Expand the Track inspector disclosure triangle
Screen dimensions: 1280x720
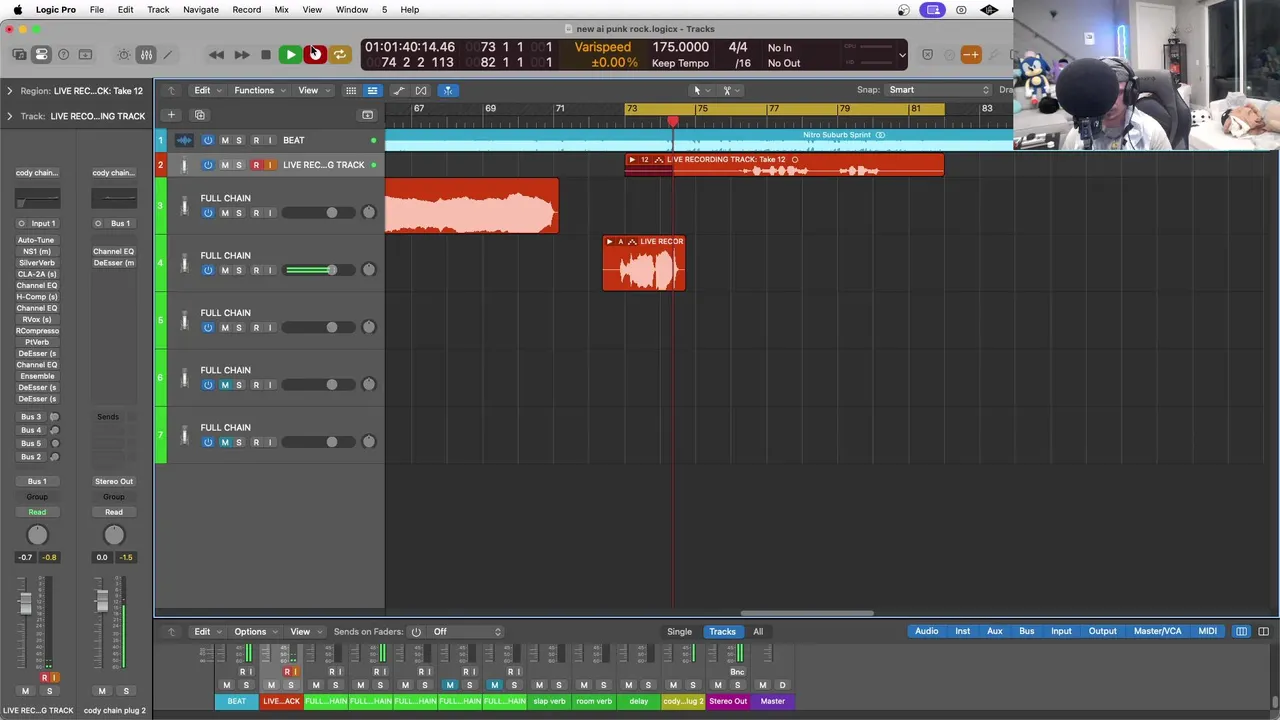click(x=9, y=116)
